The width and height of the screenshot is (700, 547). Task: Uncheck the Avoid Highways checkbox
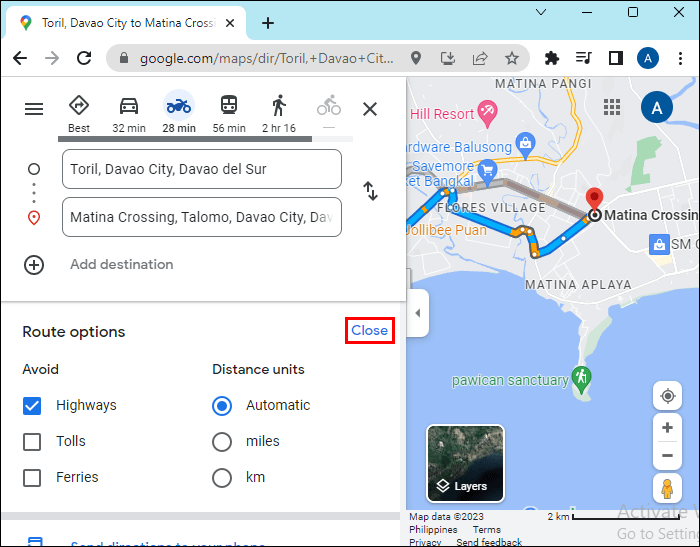click(x=32, y=406)
